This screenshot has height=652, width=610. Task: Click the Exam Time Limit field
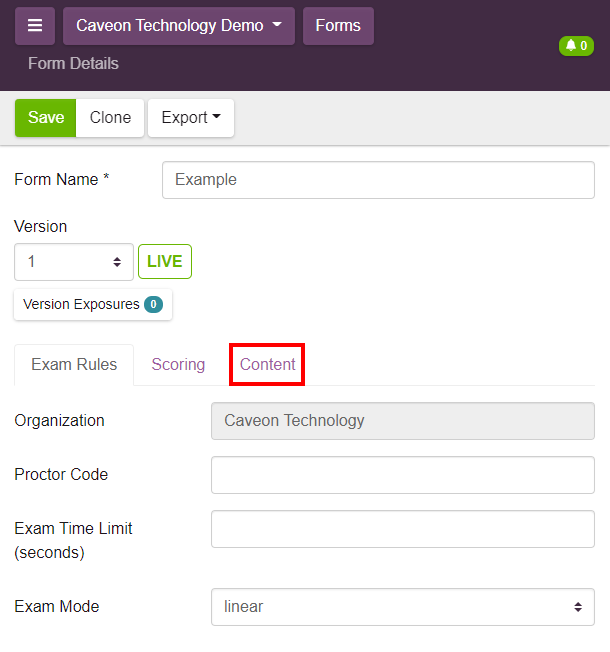pos(402,529)
